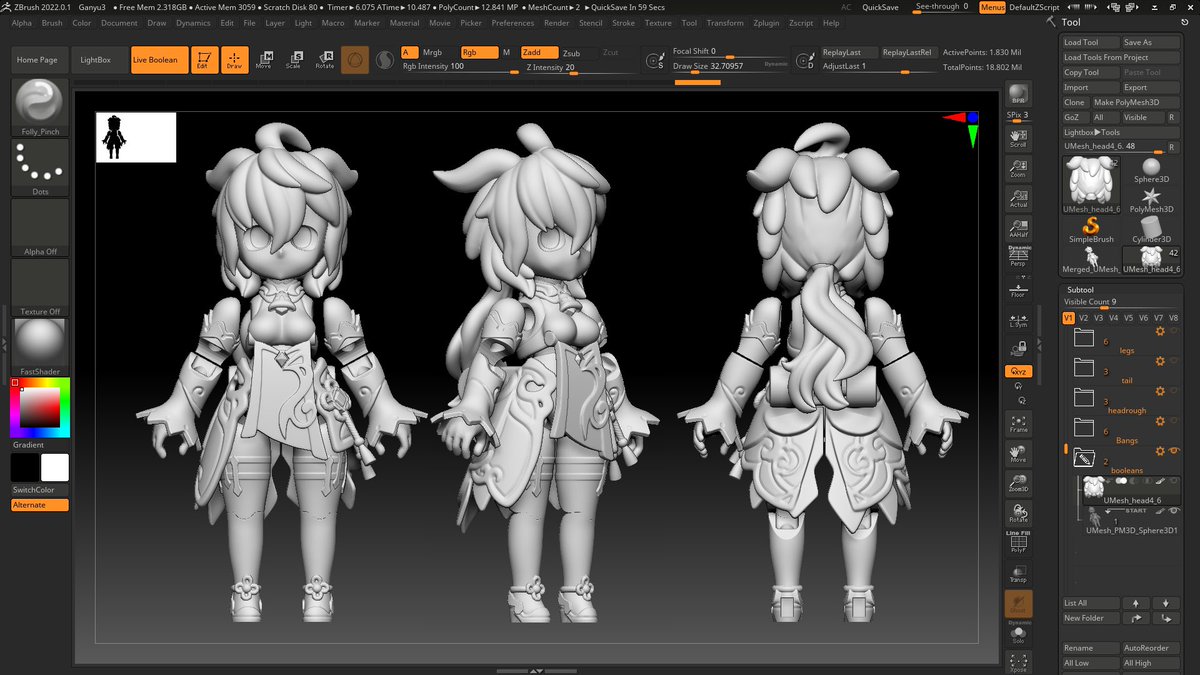This screenshot has height=675, width=1200.
Task: Switch to Rotate transform mode
Action: click(x=324, y=60)
